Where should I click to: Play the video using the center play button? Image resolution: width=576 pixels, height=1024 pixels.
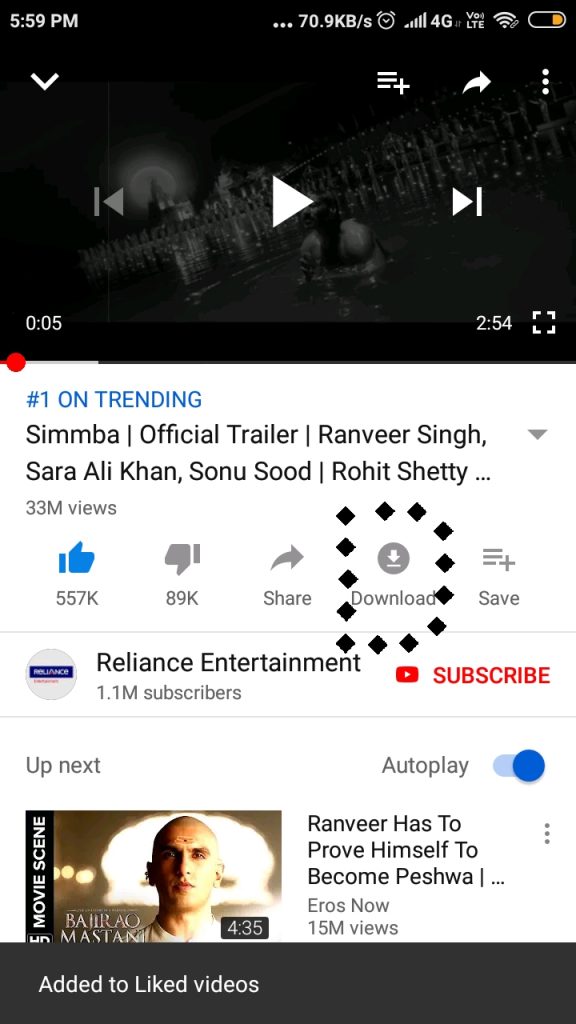click(x=291, y=202)
